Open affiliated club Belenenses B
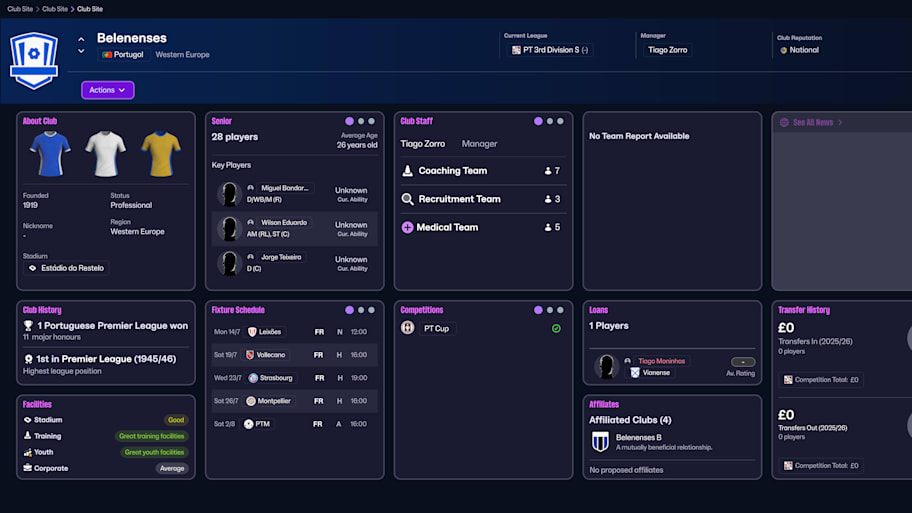This screenshot has width=912, height=513. point(639,437)
